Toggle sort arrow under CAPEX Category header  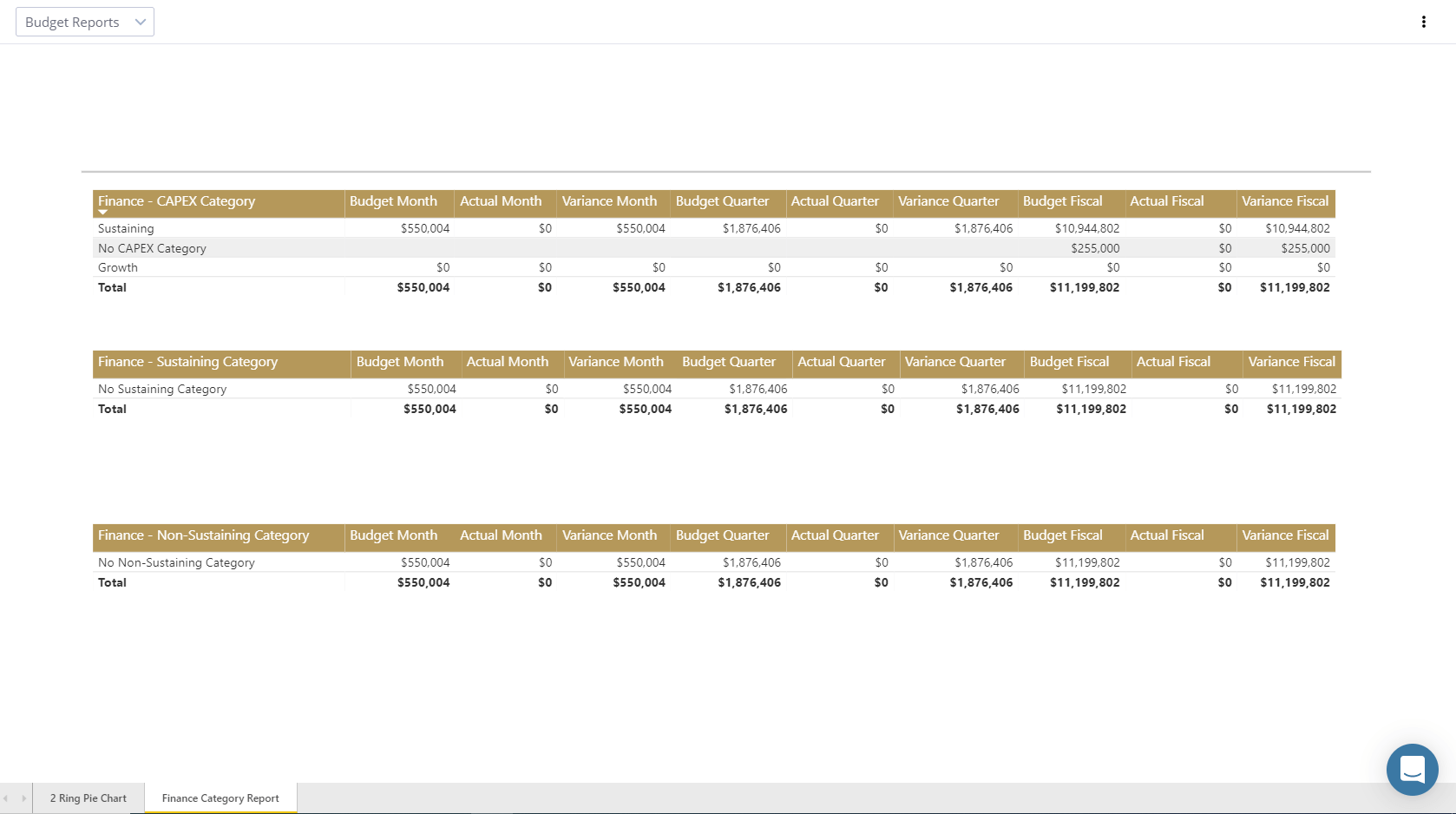(x=103, y=213)
